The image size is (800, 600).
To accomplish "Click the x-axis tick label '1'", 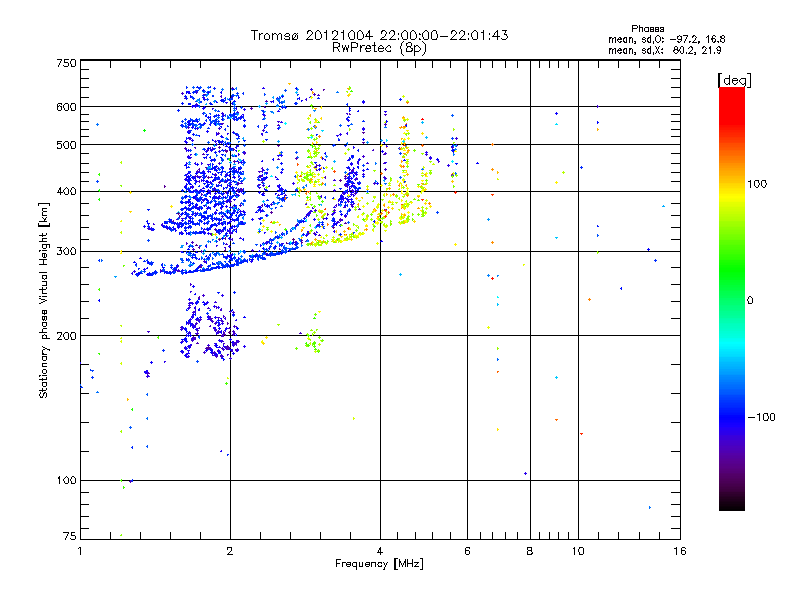I will 80,551.
